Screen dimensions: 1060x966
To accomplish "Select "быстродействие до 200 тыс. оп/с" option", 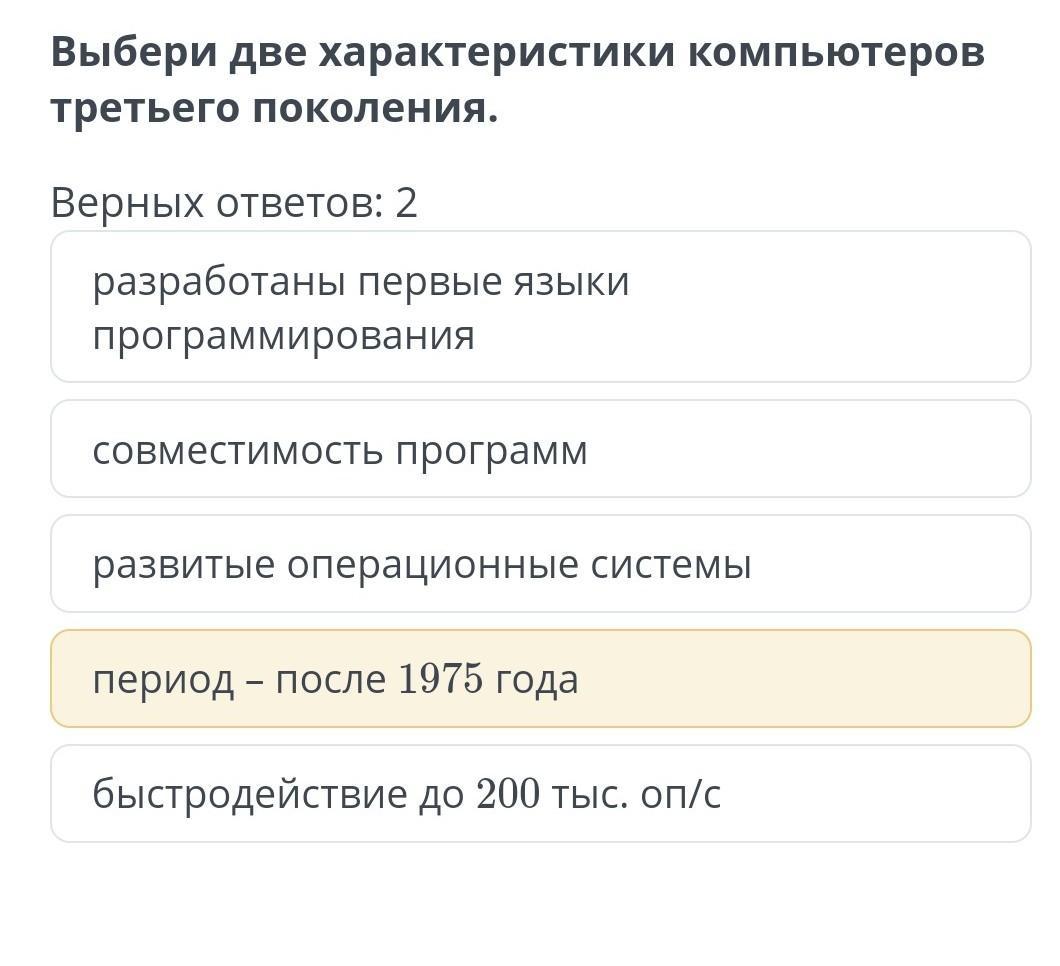I will tap(540, 794).
